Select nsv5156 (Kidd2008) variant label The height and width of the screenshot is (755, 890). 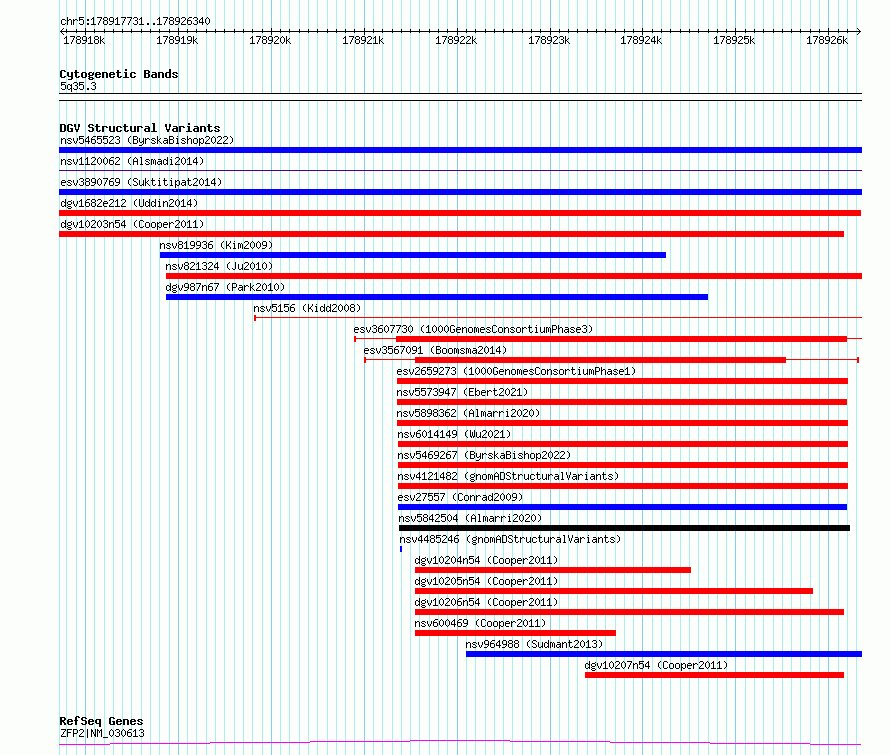307,308
